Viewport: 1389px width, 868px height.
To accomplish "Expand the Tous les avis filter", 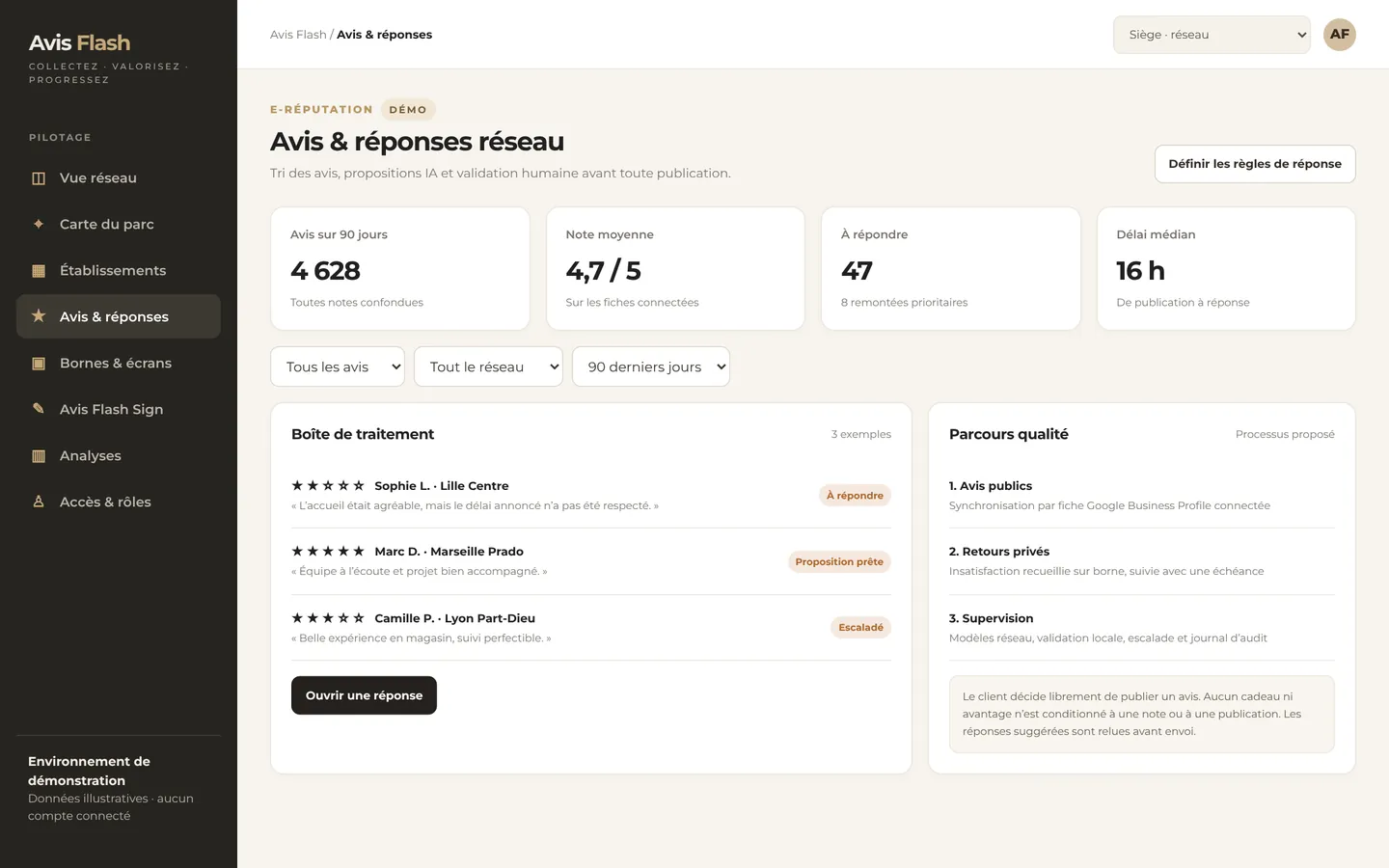I will point(338,366).
